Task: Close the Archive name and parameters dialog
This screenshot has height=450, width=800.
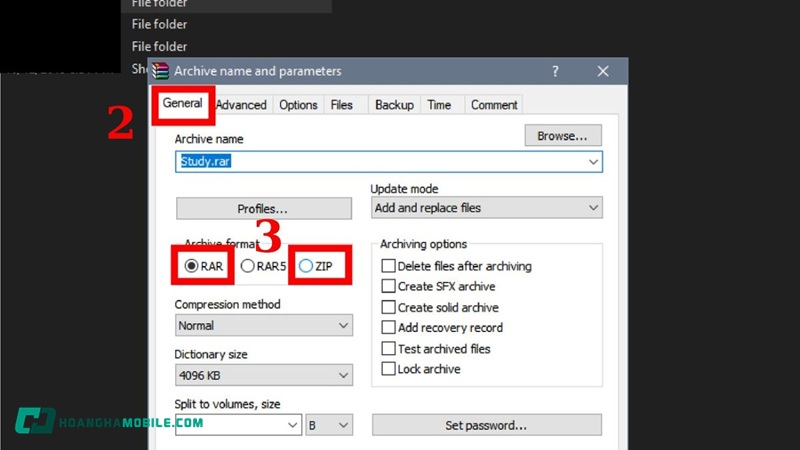Action: coord(603,72)
